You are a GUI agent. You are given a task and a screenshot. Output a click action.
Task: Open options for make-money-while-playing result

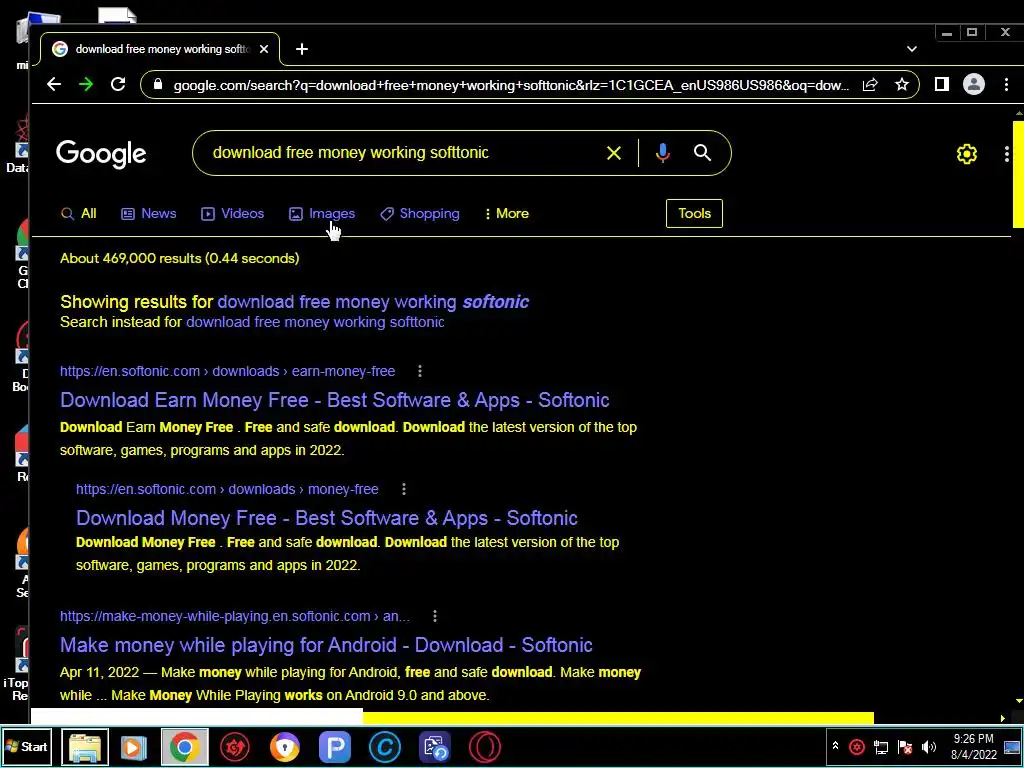[435, 616]
